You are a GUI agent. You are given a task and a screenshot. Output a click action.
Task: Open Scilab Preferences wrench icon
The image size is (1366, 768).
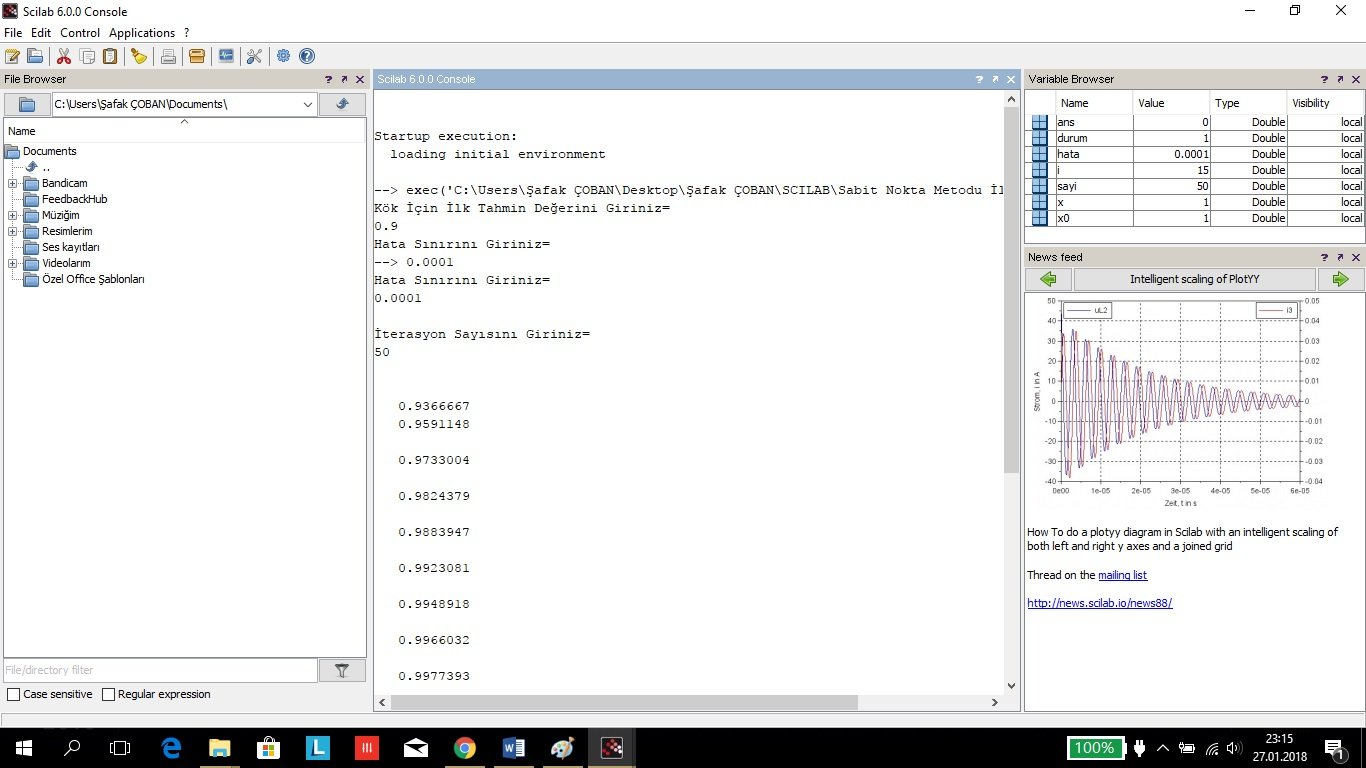coord(254,56)
